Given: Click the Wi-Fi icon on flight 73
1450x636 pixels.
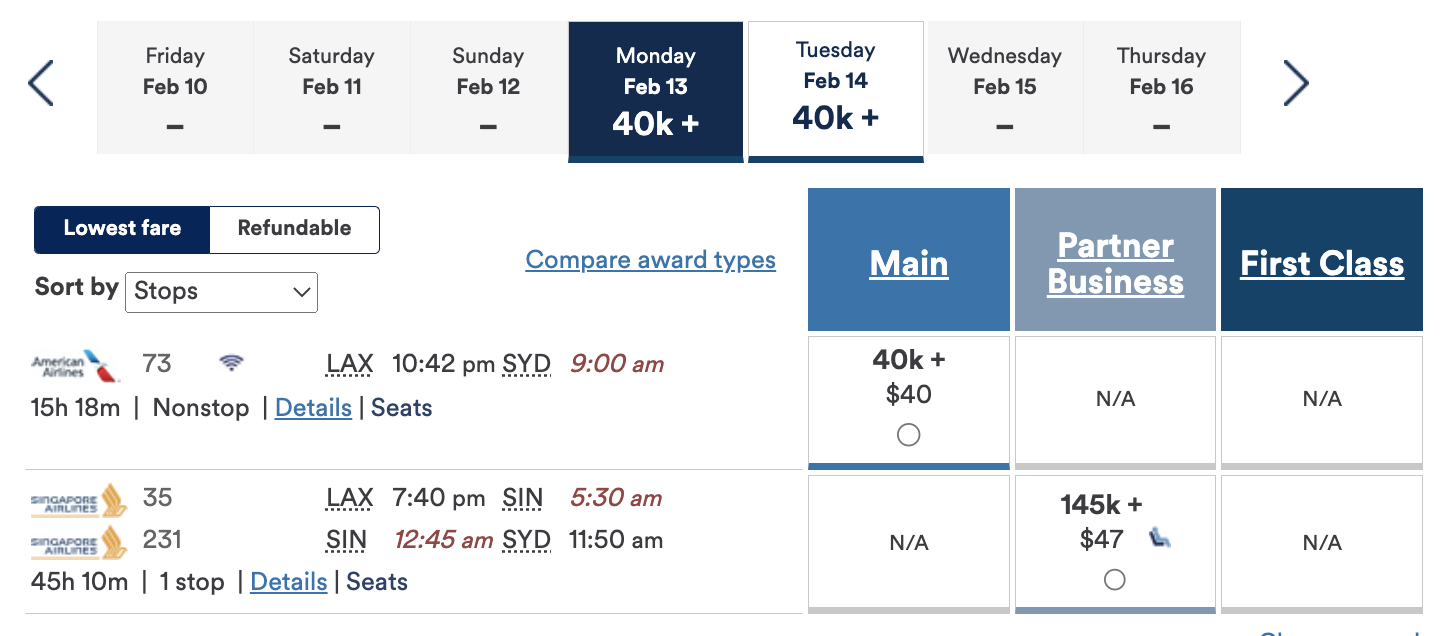Looking at the screenshot, I should 231,364.
